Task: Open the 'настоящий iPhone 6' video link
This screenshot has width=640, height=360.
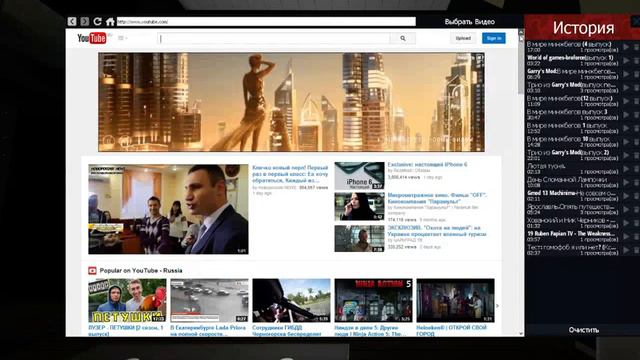Action: click(427, 164)
